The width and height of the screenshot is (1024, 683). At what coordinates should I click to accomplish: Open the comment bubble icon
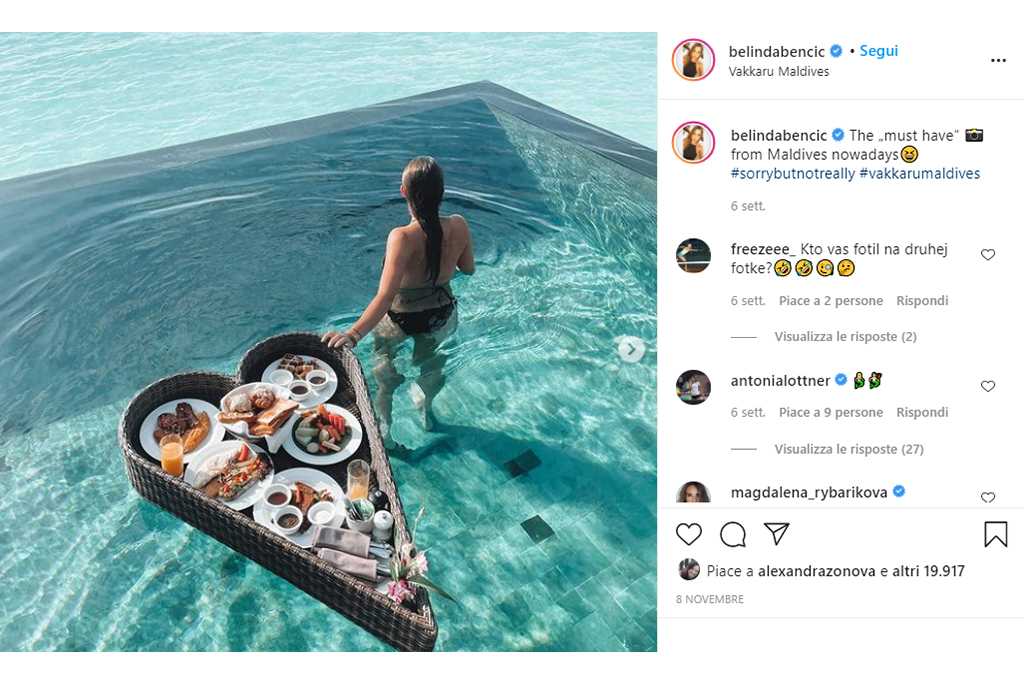point(733,534)
